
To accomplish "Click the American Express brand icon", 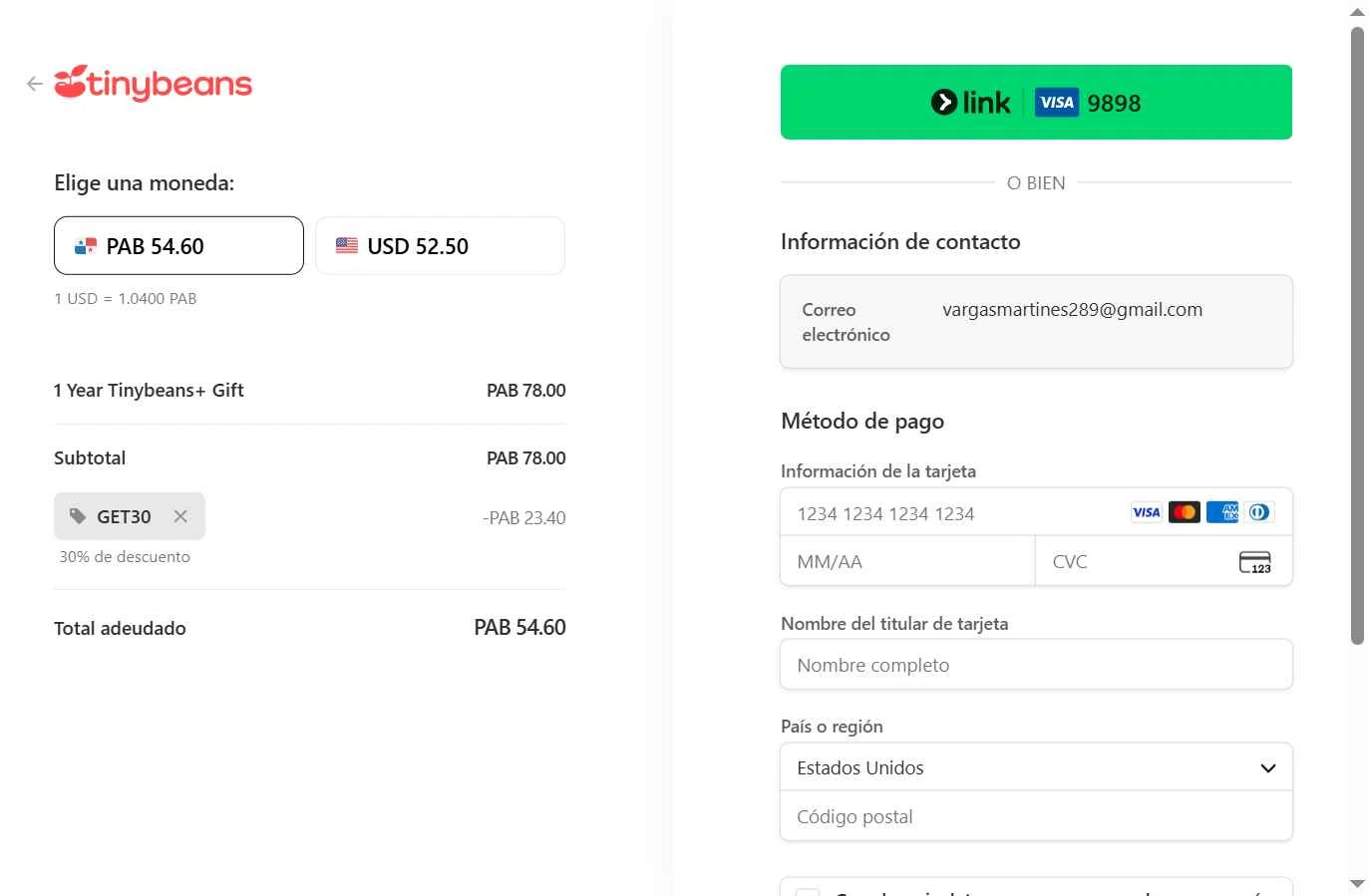I will [1222, 512].
